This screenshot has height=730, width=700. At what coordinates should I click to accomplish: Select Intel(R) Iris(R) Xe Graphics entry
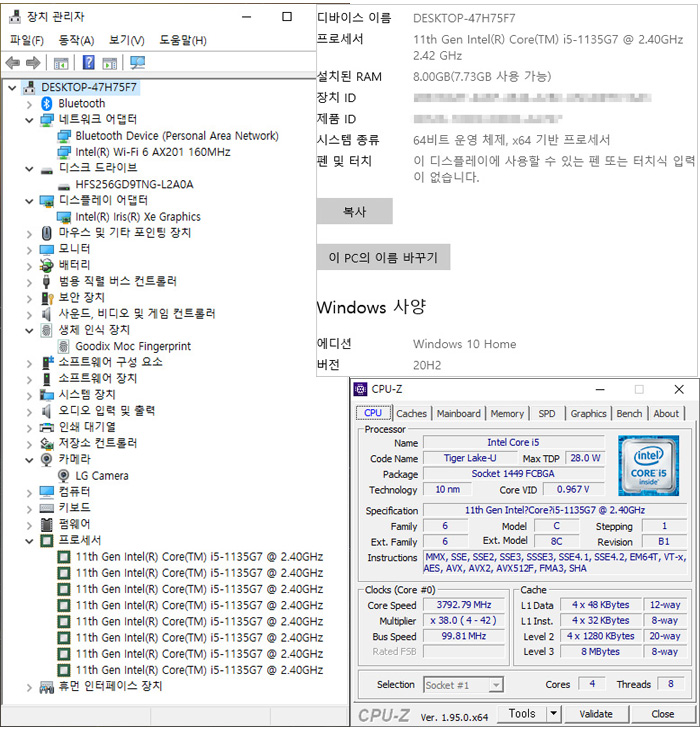coord(138,217)
